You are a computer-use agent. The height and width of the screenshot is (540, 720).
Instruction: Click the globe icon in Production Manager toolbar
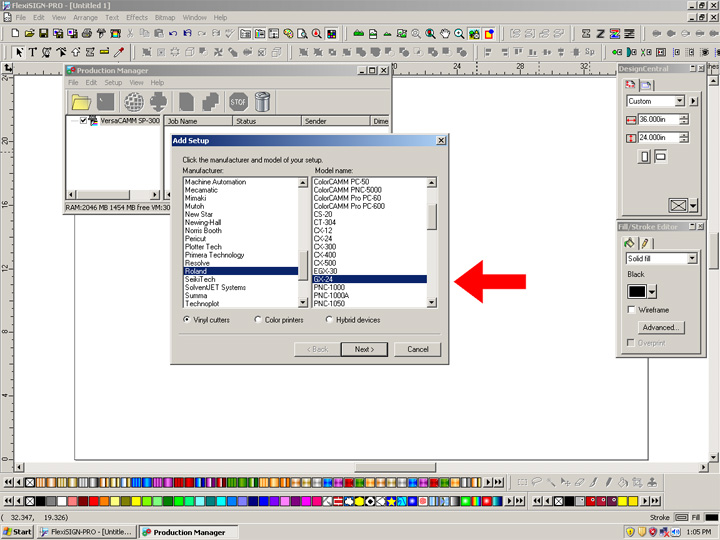point(134,101)
